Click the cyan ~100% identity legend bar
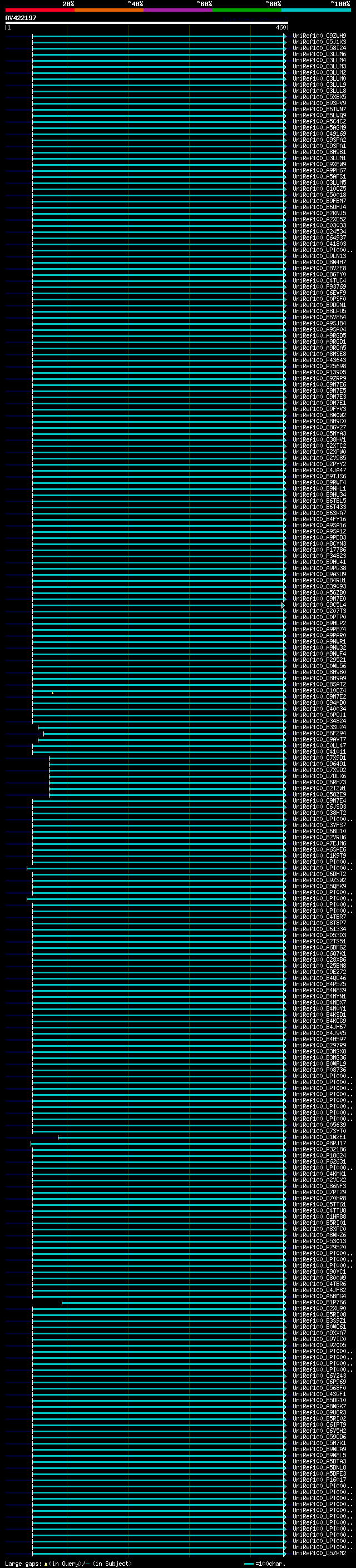356x1568 pixels. click(316, 11)
